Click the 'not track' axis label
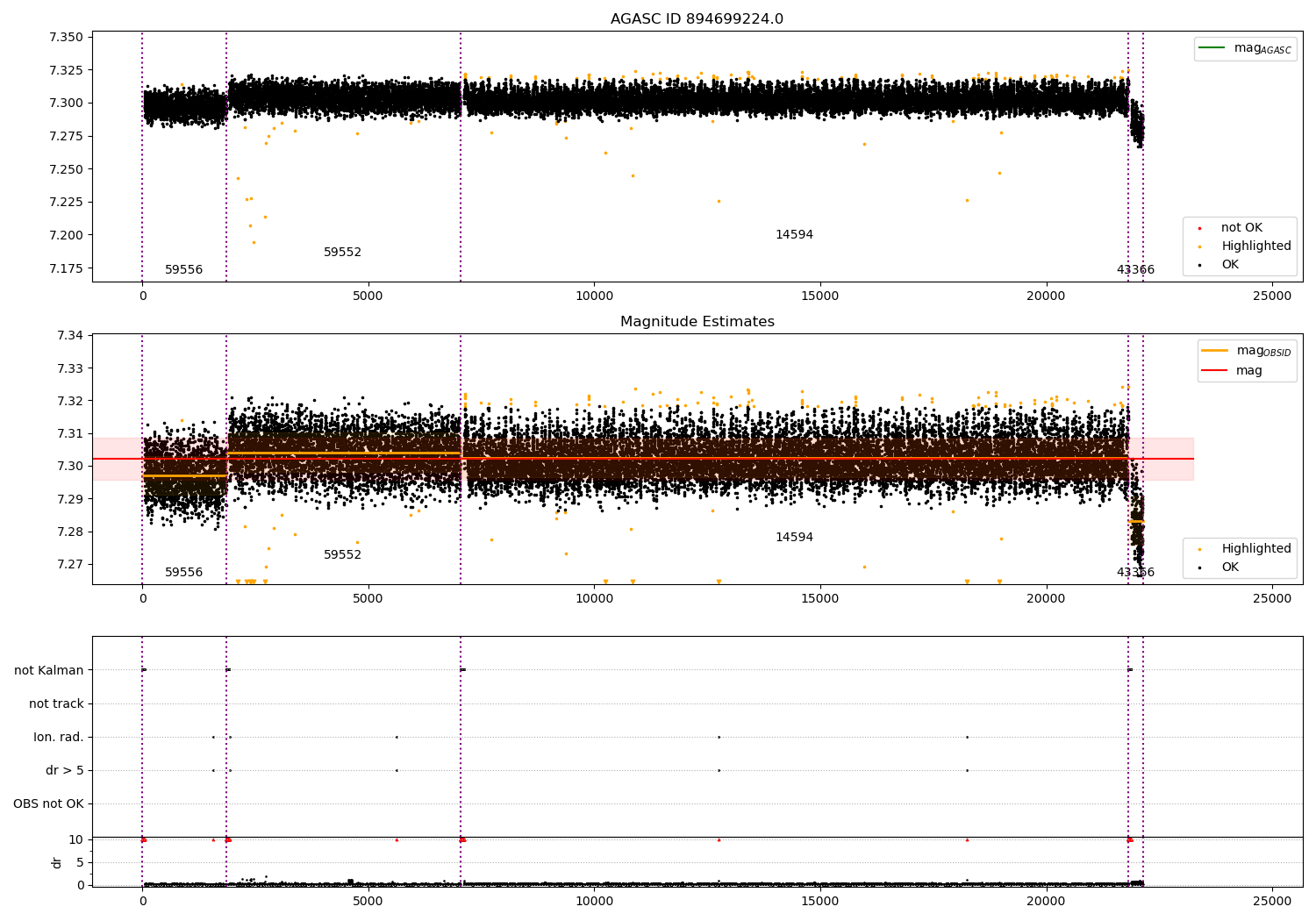Screen dimensions: 1316x921 point(56,704)
